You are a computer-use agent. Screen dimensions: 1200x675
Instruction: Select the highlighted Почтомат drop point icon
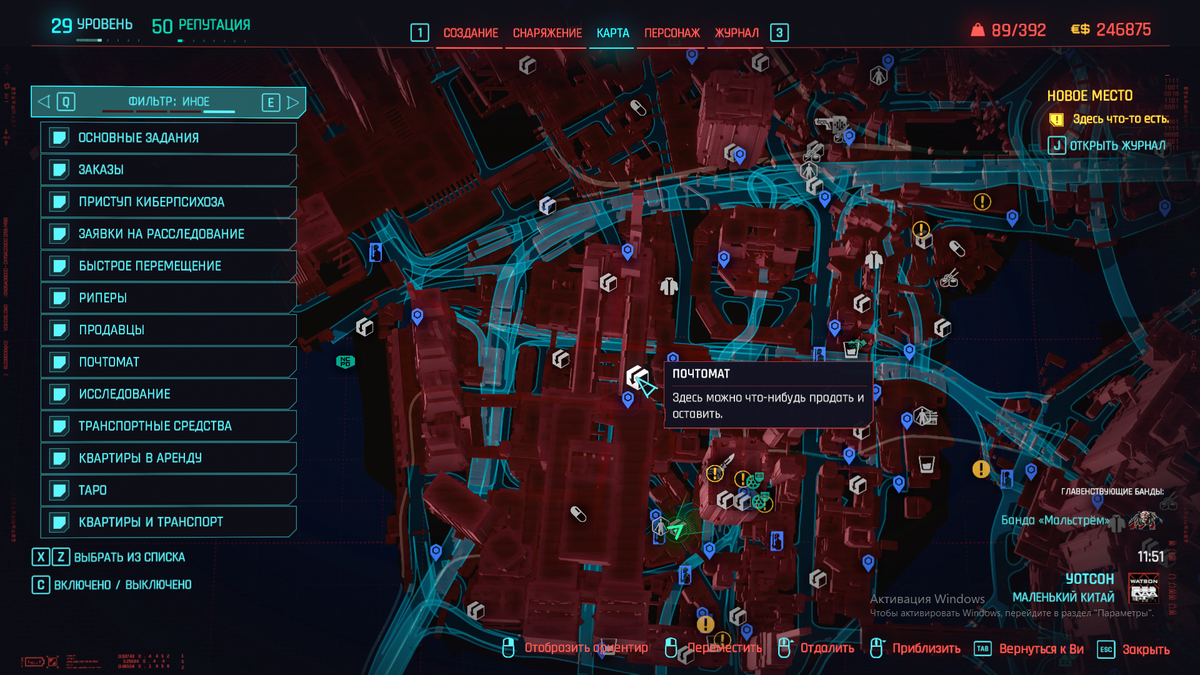point(636,378)
